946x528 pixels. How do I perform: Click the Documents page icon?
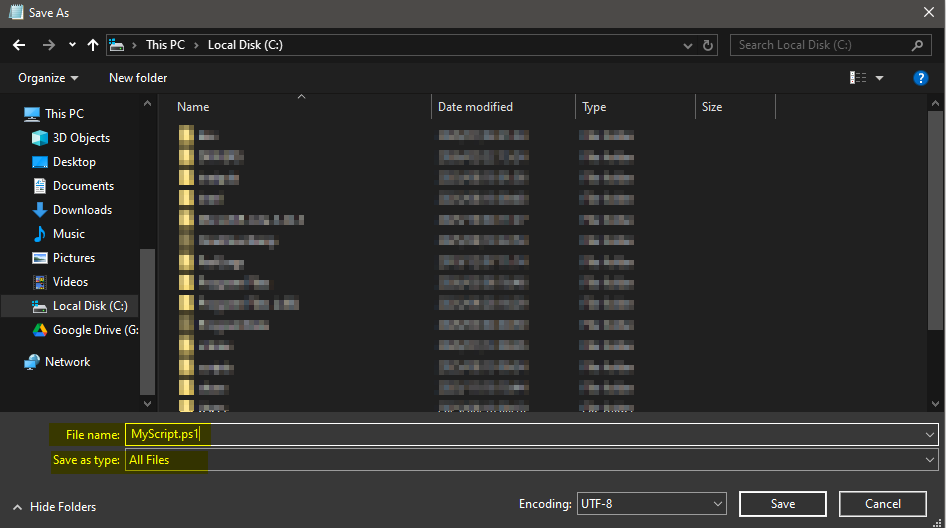[x=40, y=186]
